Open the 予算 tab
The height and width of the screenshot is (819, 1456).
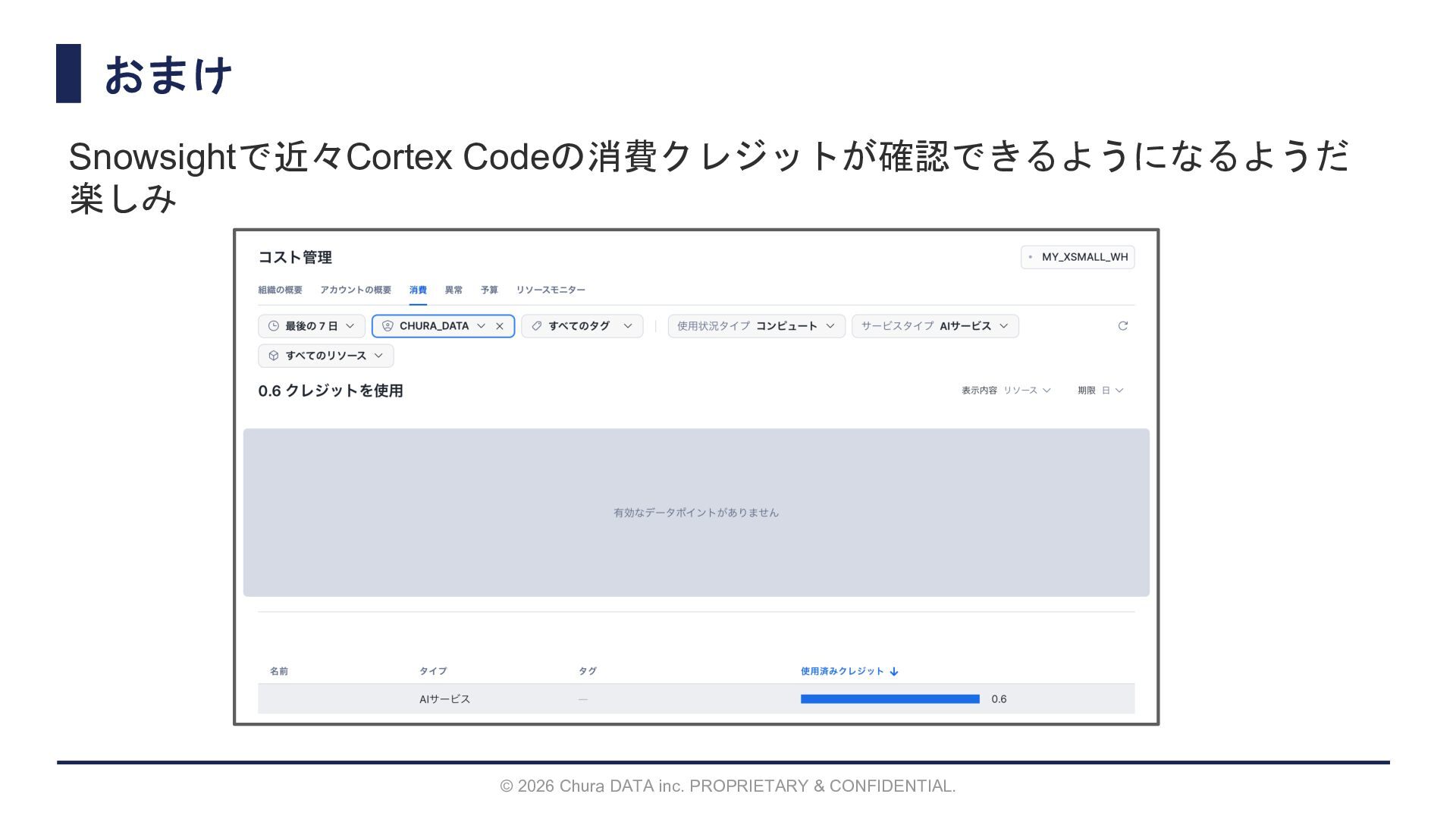pos(489,290)
